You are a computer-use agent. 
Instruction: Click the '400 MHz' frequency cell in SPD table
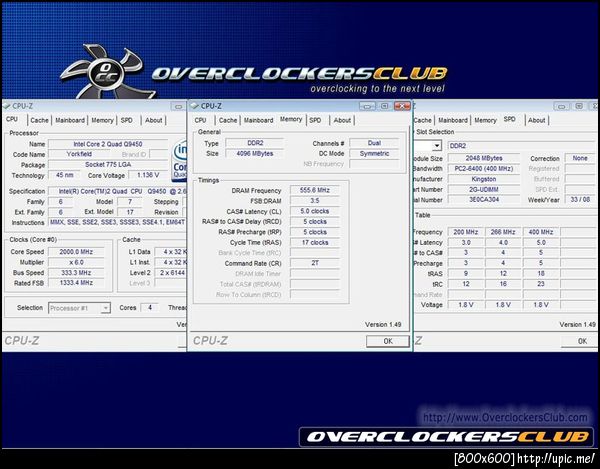[x=540, y=232]
